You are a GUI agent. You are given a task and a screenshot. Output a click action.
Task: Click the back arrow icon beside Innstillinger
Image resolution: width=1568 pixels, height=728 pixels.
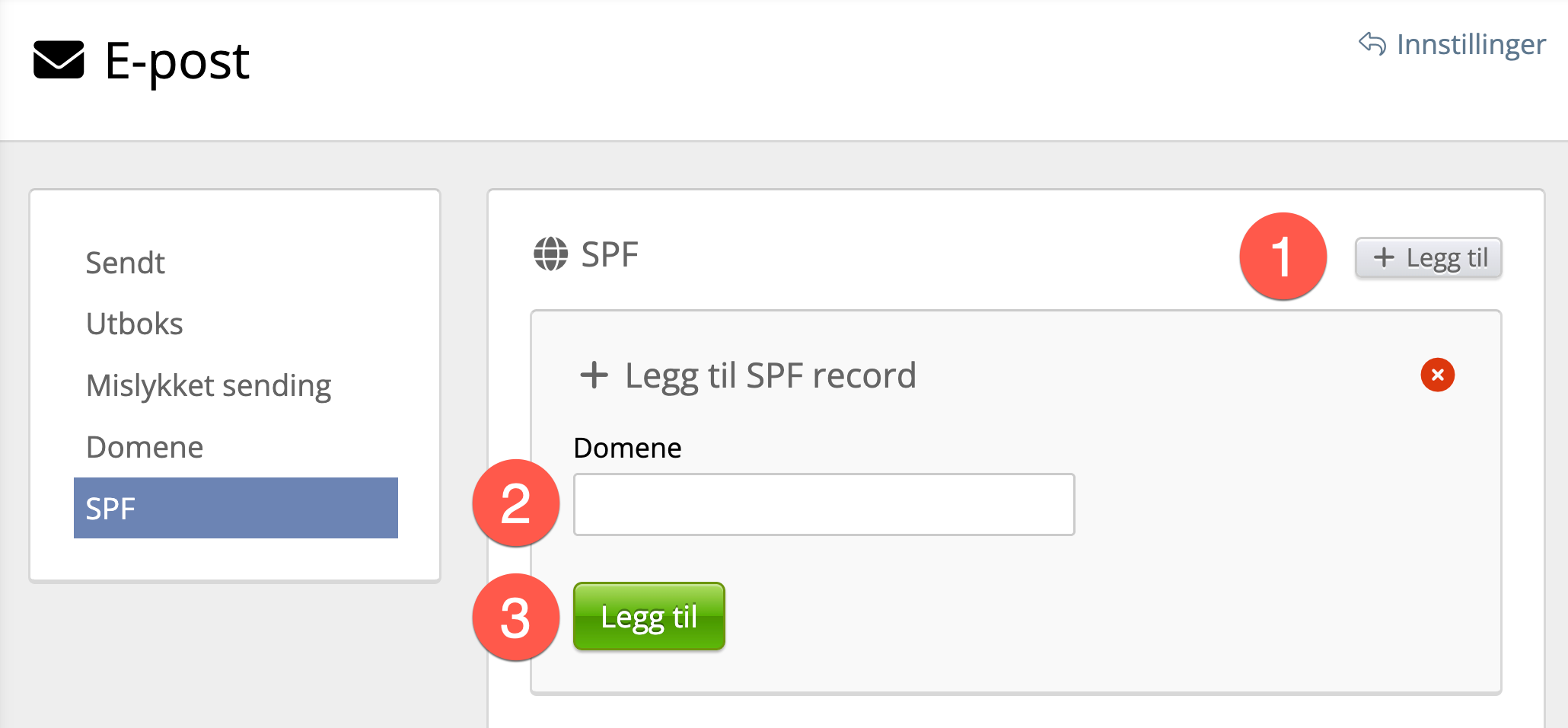coord(1372,44)
